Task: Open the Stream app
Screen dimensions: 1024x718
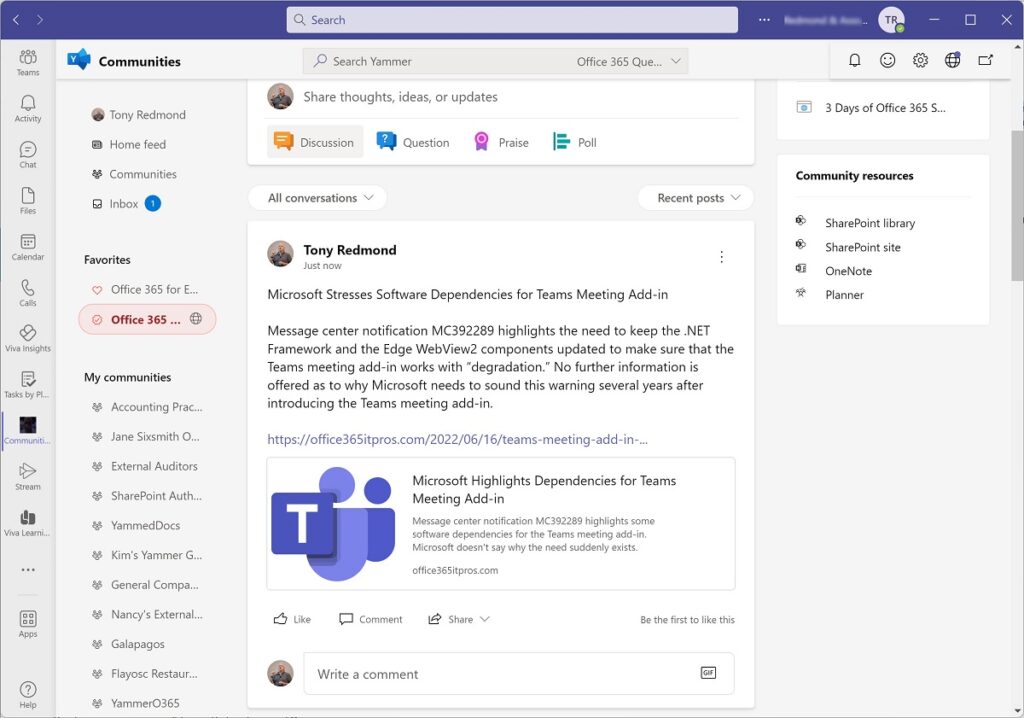Action: 27,477
